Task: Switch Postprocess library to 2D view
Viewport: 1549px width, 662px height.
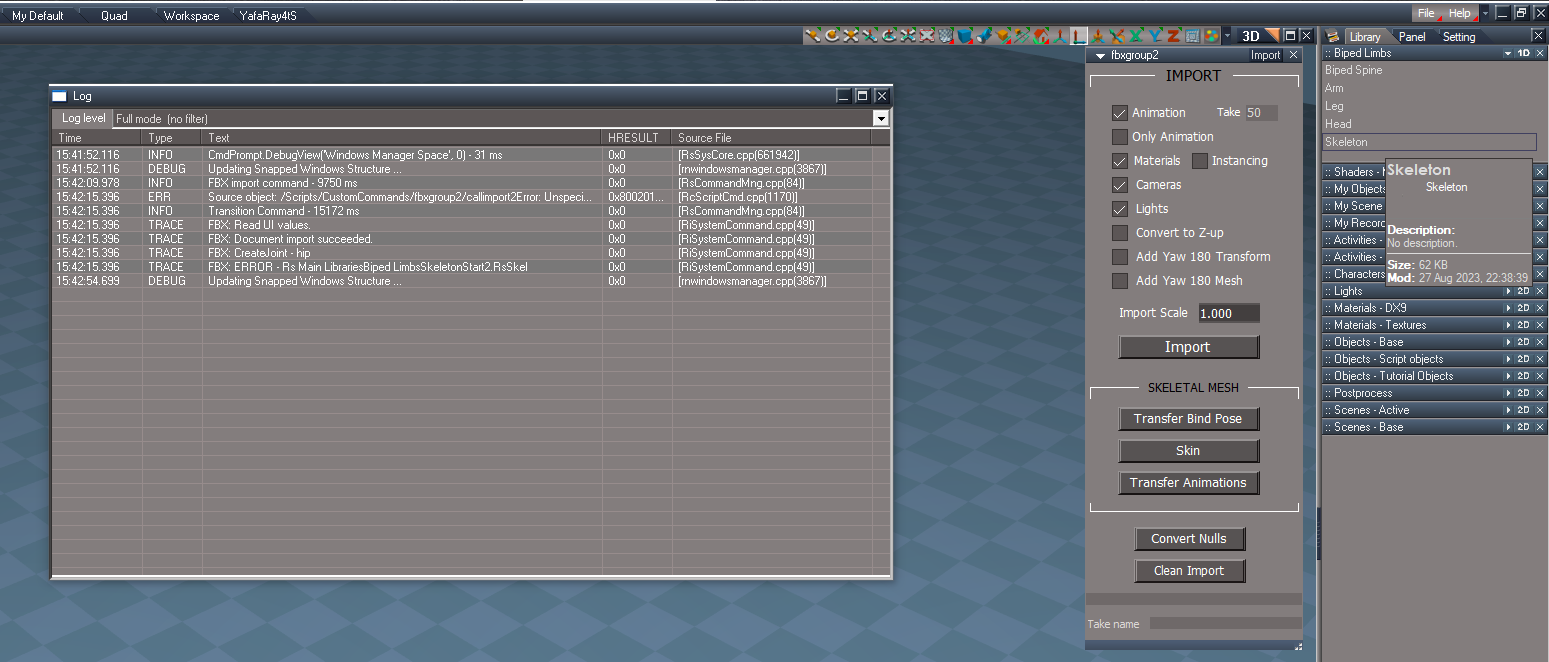Action: pyautogui.click(x=1524, y=393)
